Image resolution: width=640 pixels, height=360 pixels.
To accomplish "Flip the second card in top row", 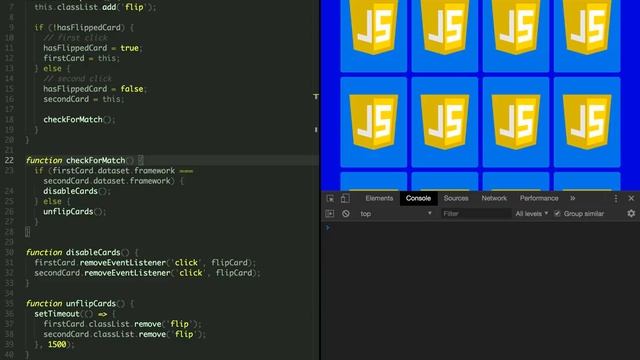I will pos(445,36).
